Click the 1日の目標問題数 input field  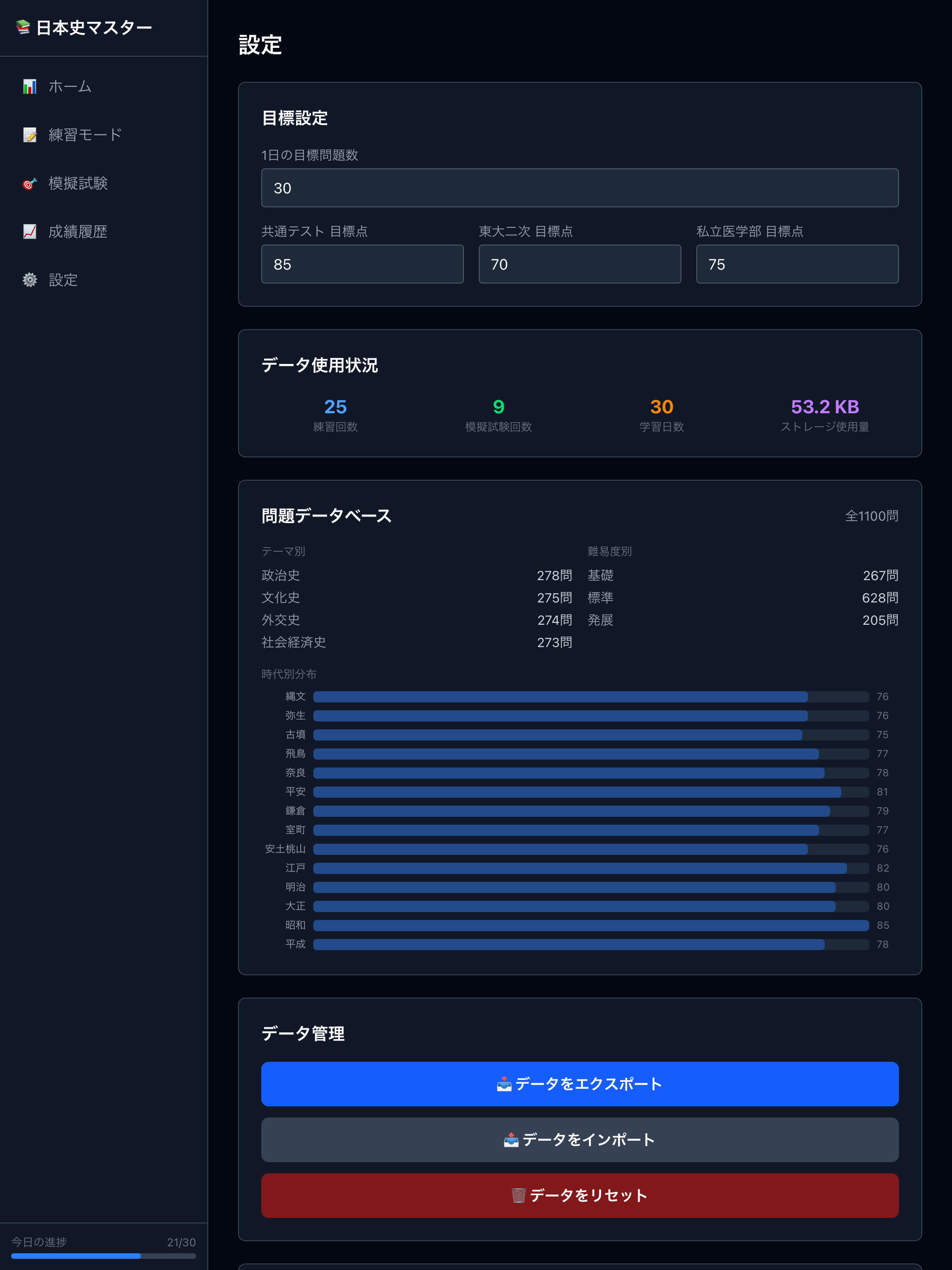(x=580, y=188)
